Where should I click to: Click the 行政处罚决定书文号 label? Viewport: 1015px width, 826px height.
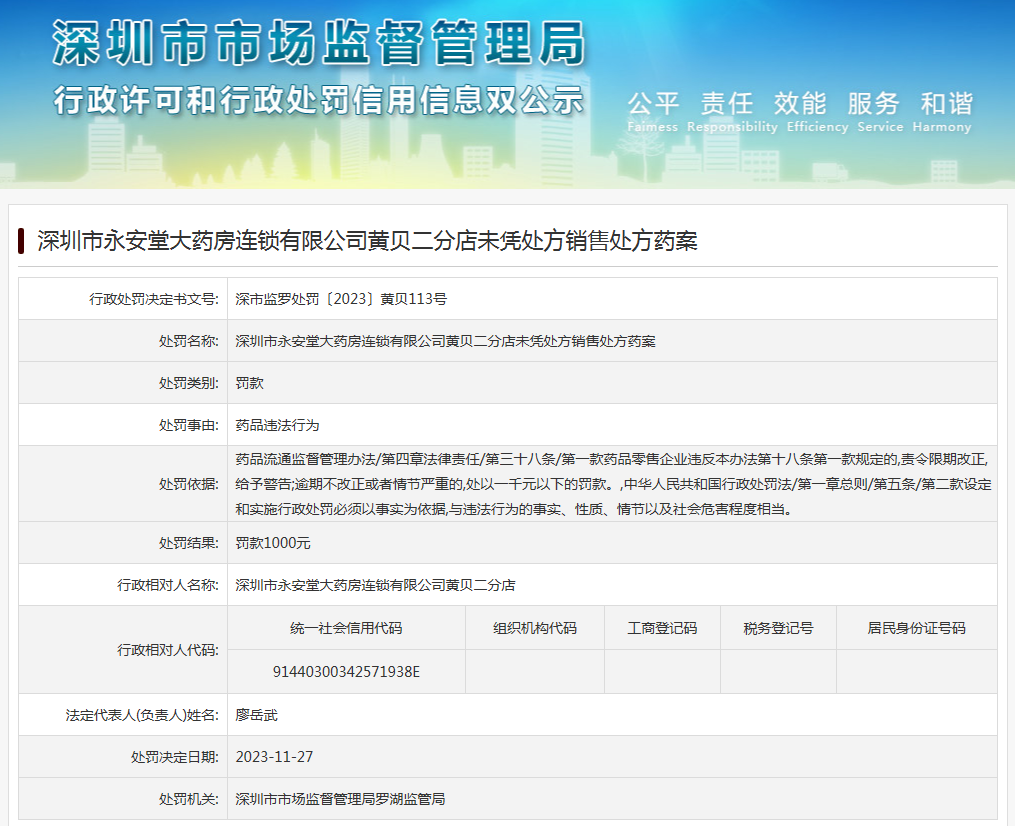tap(153, 299)
